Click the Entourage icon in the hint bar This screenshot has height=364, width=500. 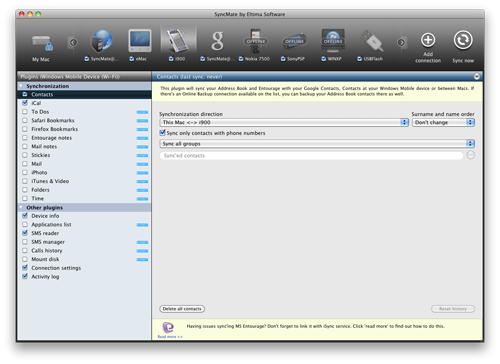point(168,327)
